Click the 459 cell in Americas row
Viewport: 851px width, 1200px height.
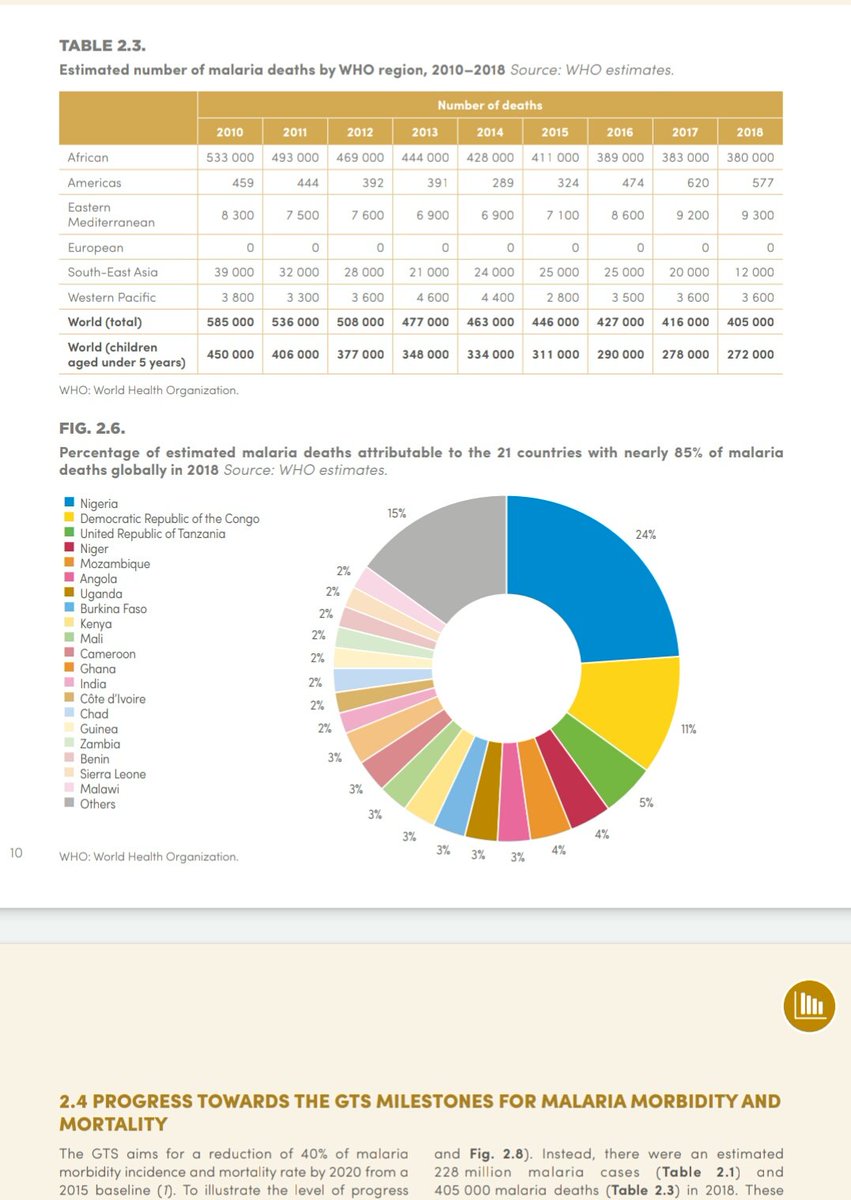tap(242, 183)
